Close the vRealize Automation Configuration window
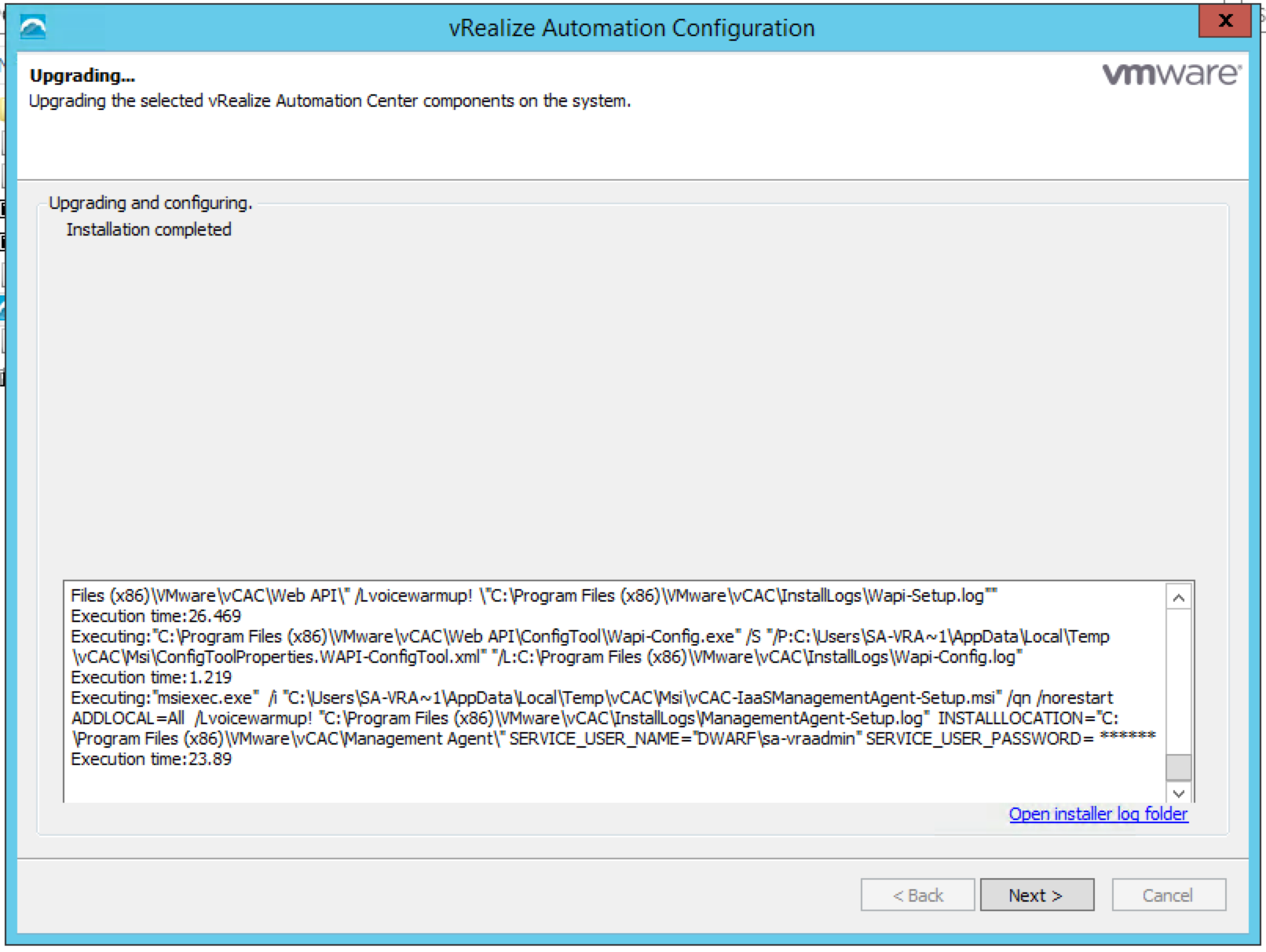This screenshot has height=952, width=1266. click(x=1225, y=21)
